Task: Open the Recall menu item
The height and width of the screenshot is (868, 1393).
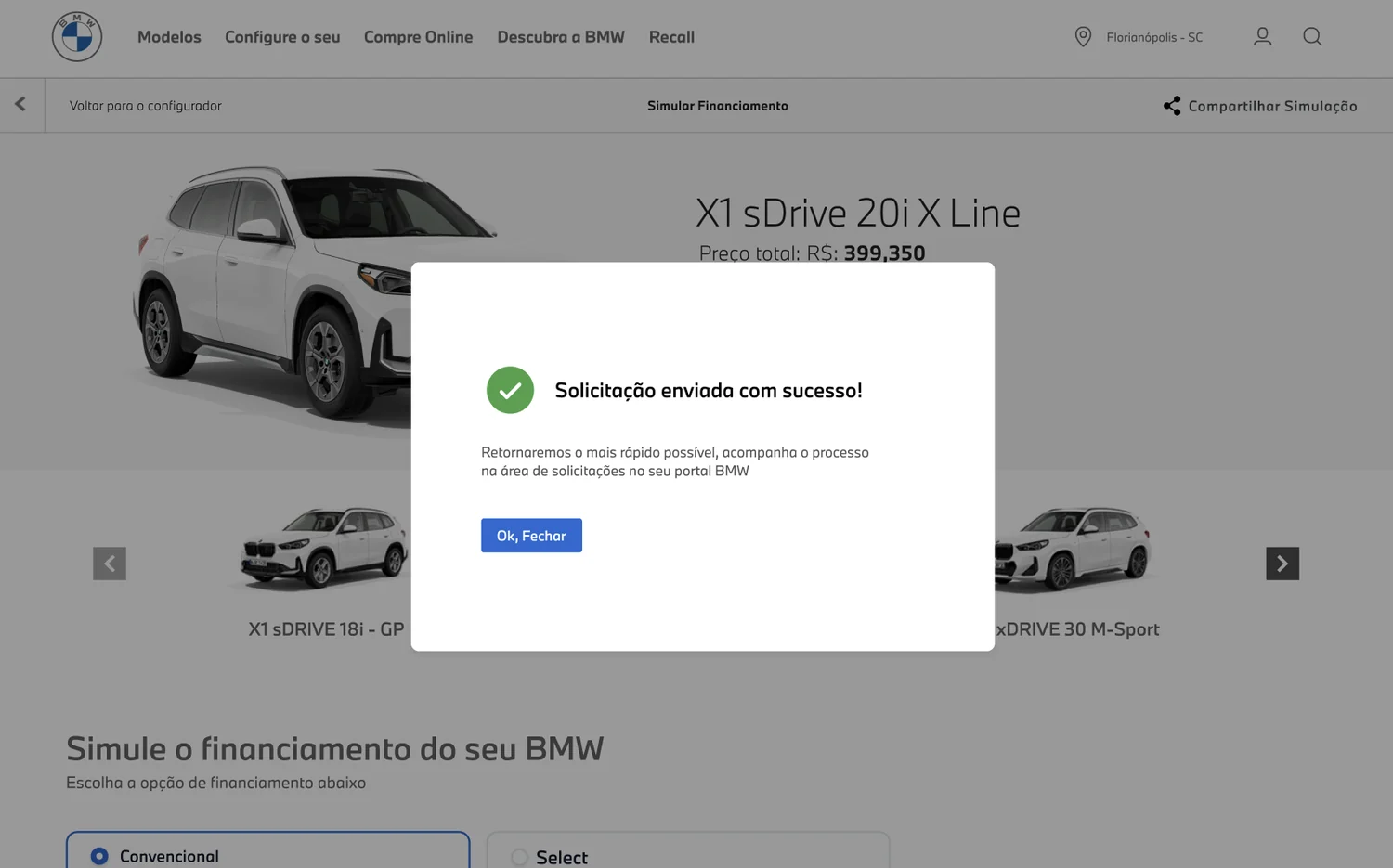Action: [x=671, y=37]
